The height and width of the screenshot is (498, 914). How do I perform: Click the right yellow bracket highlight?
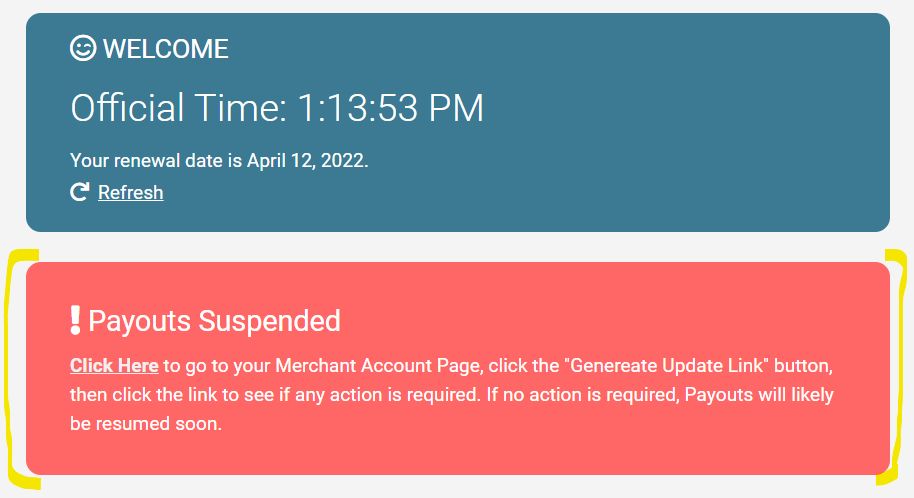pos(899,370)
